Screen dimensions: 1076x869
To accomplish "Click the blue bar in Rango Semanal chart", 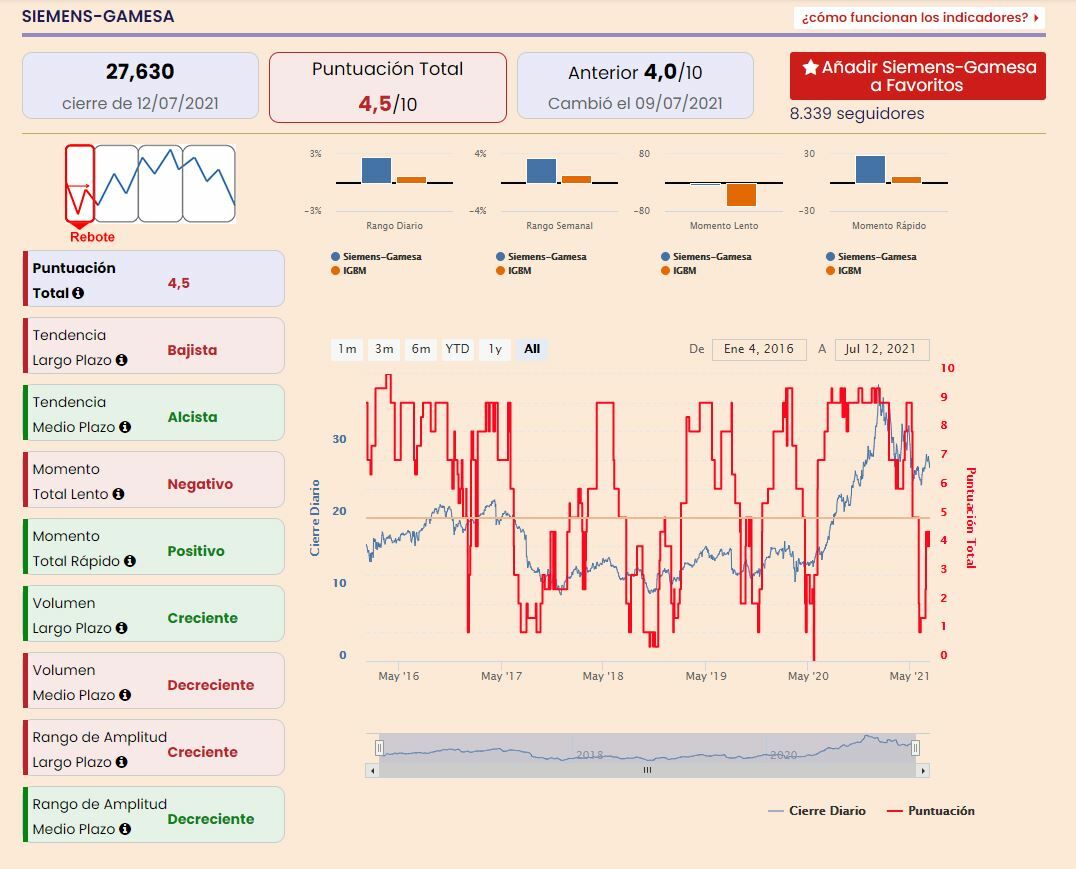I will [x=541, y=171].
